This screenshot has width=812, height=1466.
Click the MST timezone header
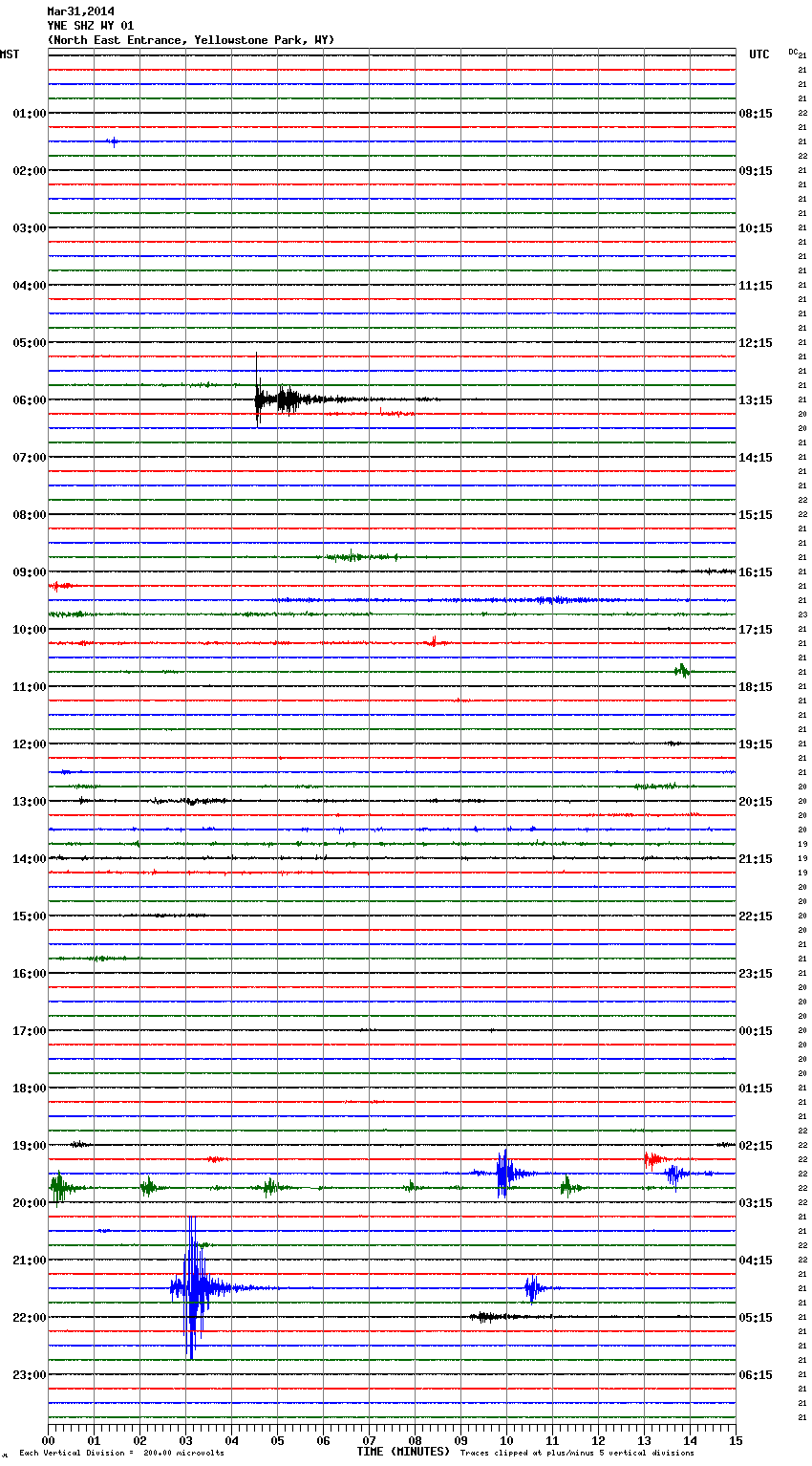[10, 54]
